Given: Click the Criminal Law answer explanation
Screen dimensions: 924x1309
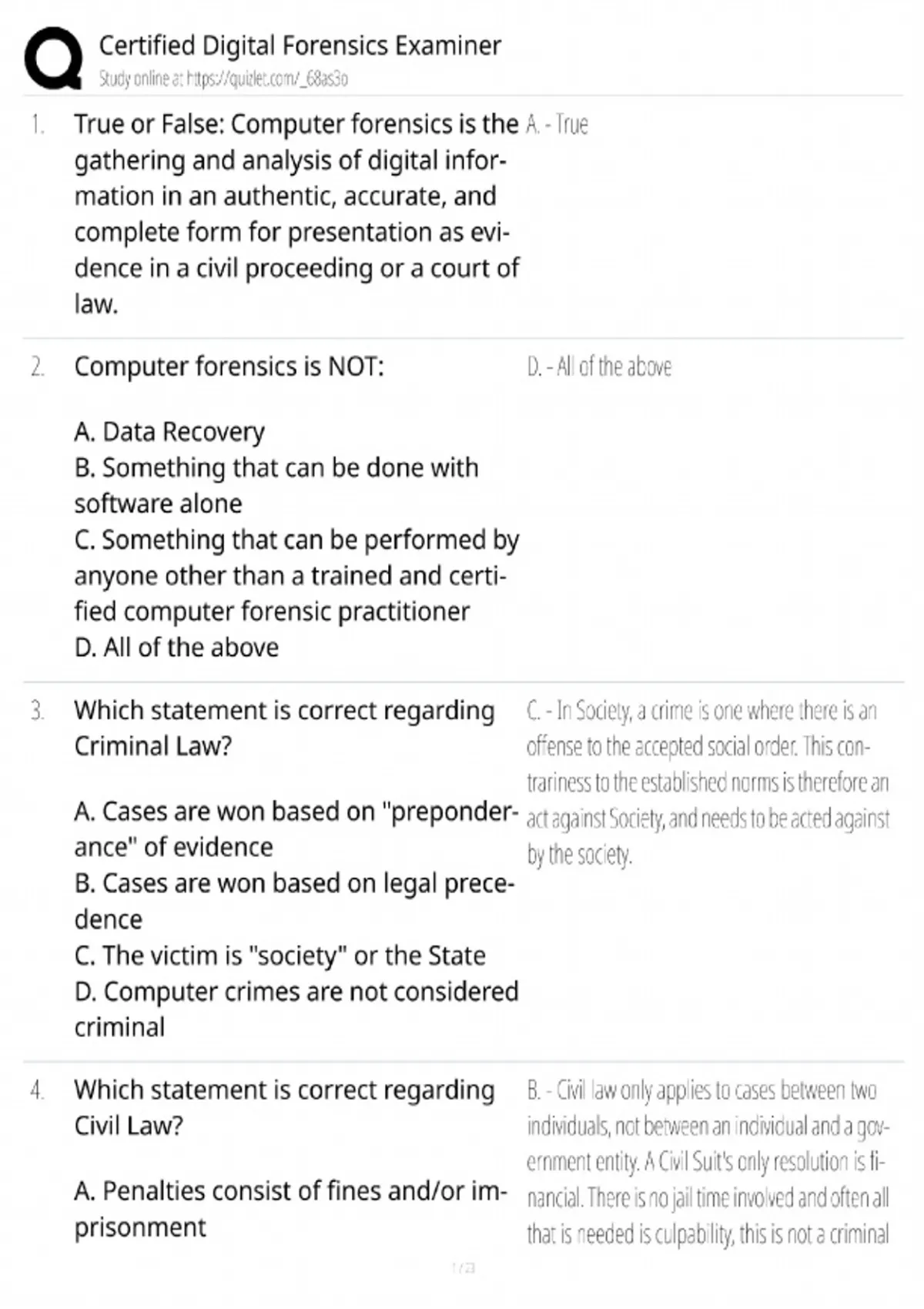Looking at the screenshot, I should click(x=708, y=782).
